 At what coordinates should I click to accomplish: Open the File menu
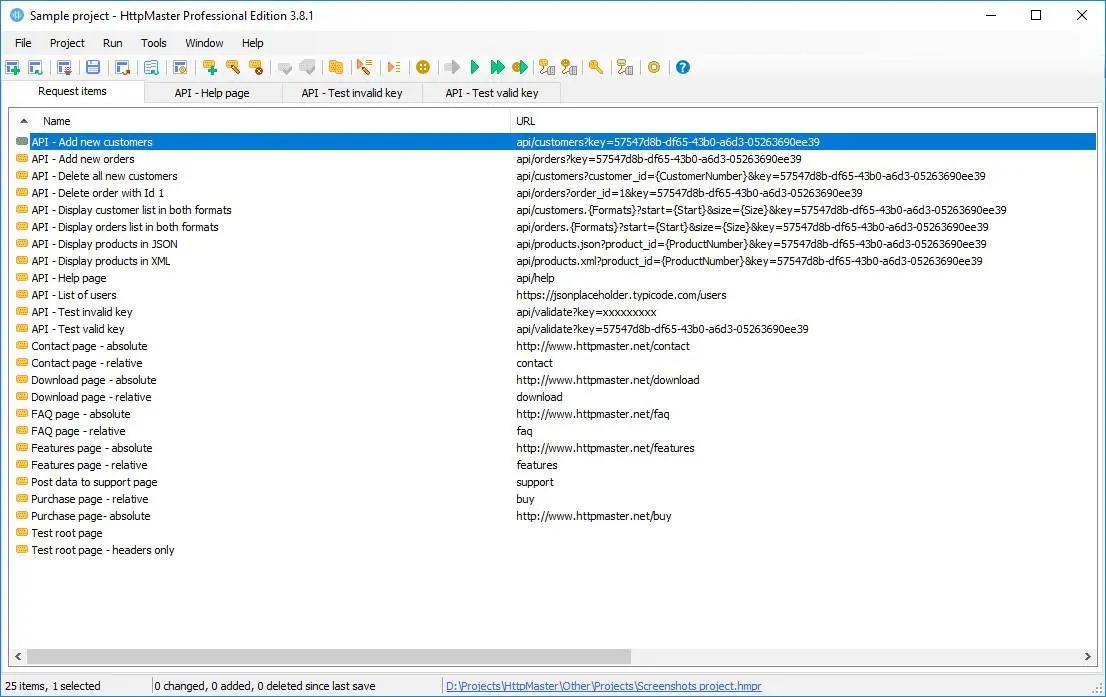click(x=23, y=43)
